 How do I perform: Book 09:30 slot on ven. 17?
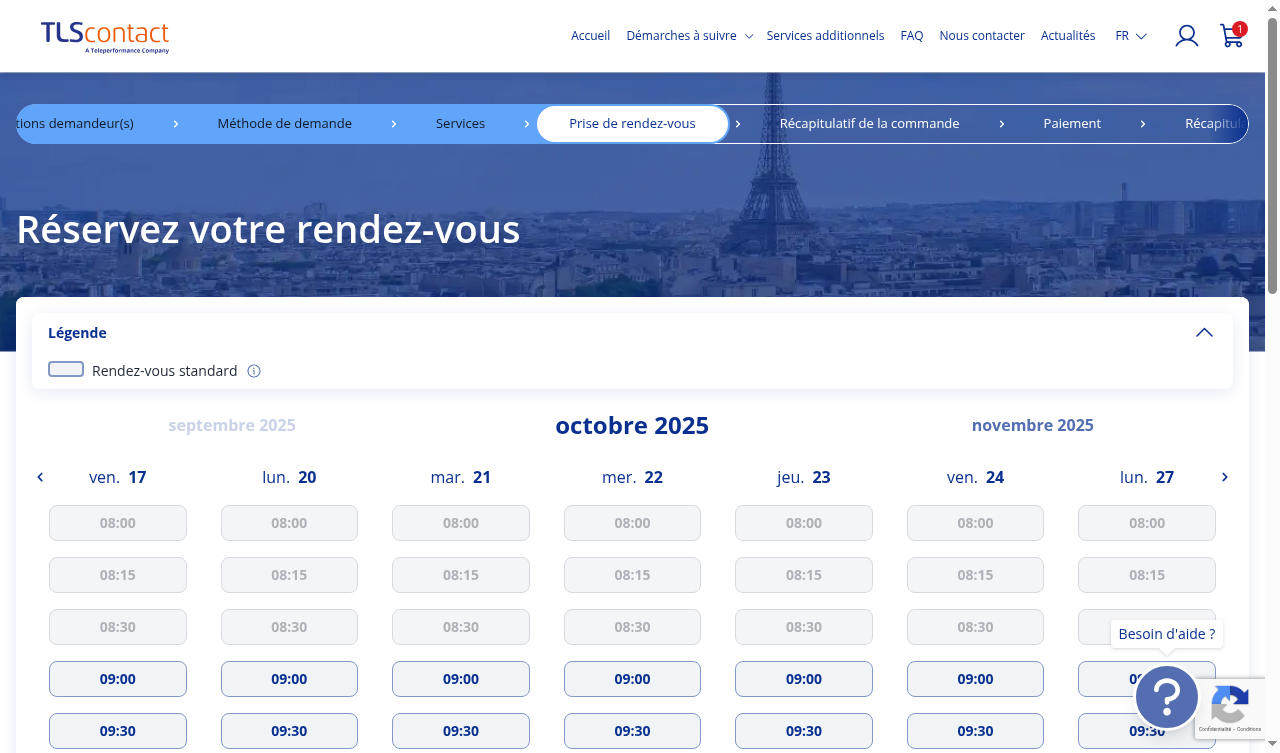tap(118, 731)
